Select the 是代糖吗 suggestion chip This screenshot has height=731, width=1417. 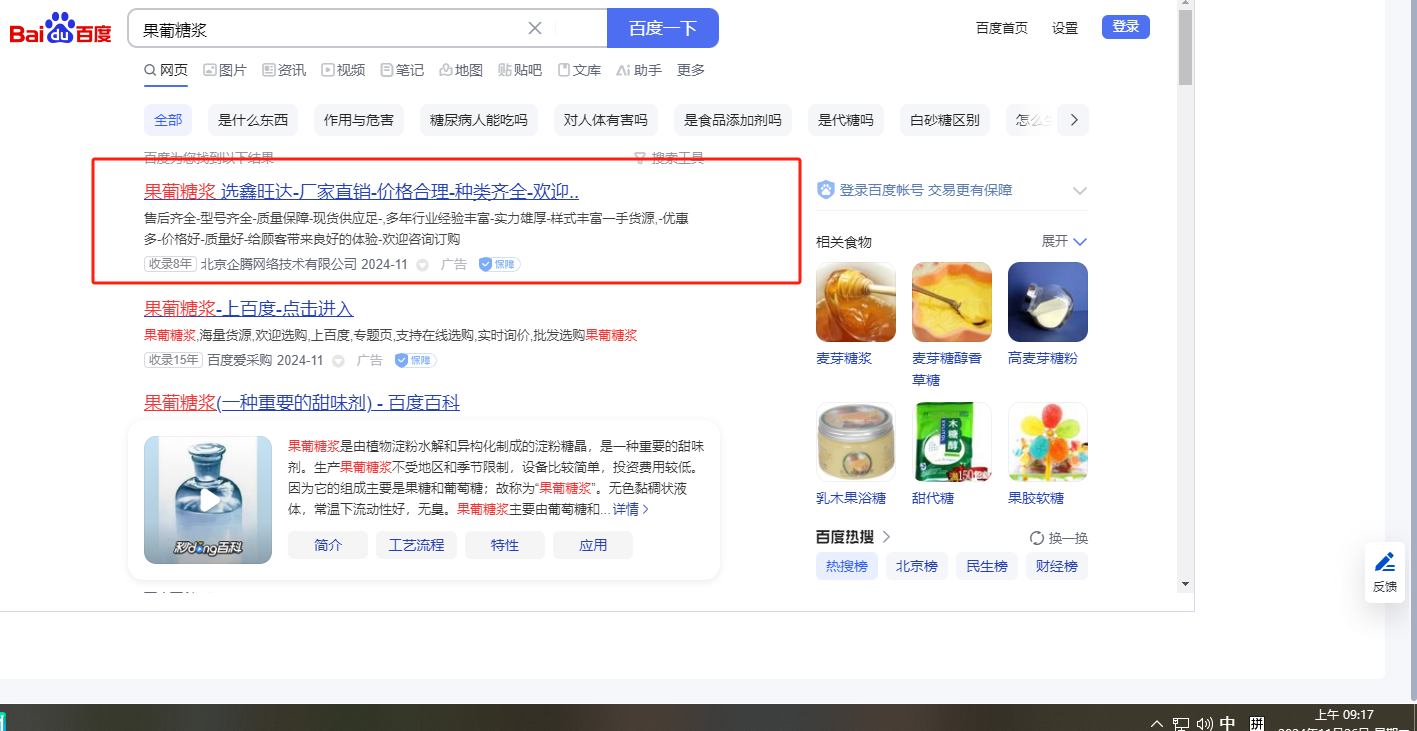click(846, 120)
